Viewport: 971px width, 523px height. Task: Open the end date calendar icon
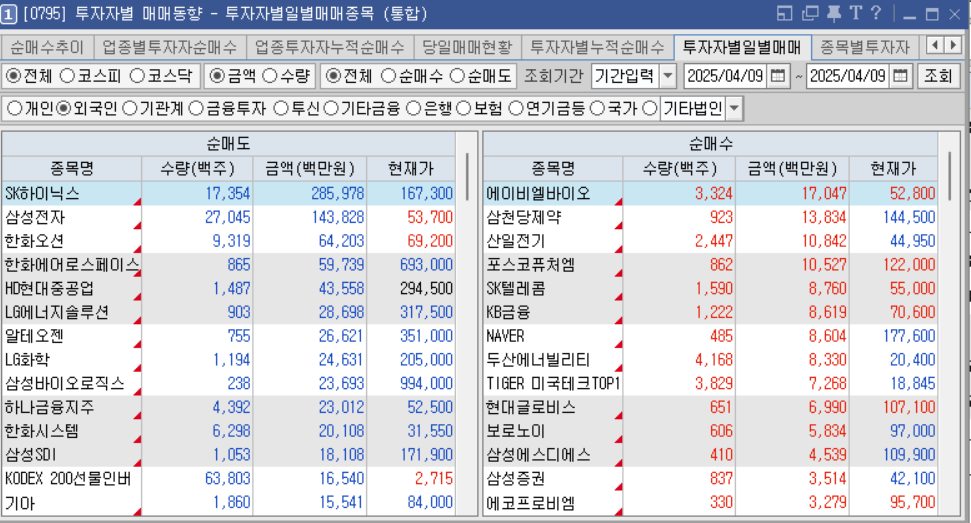tap(900, 76)
